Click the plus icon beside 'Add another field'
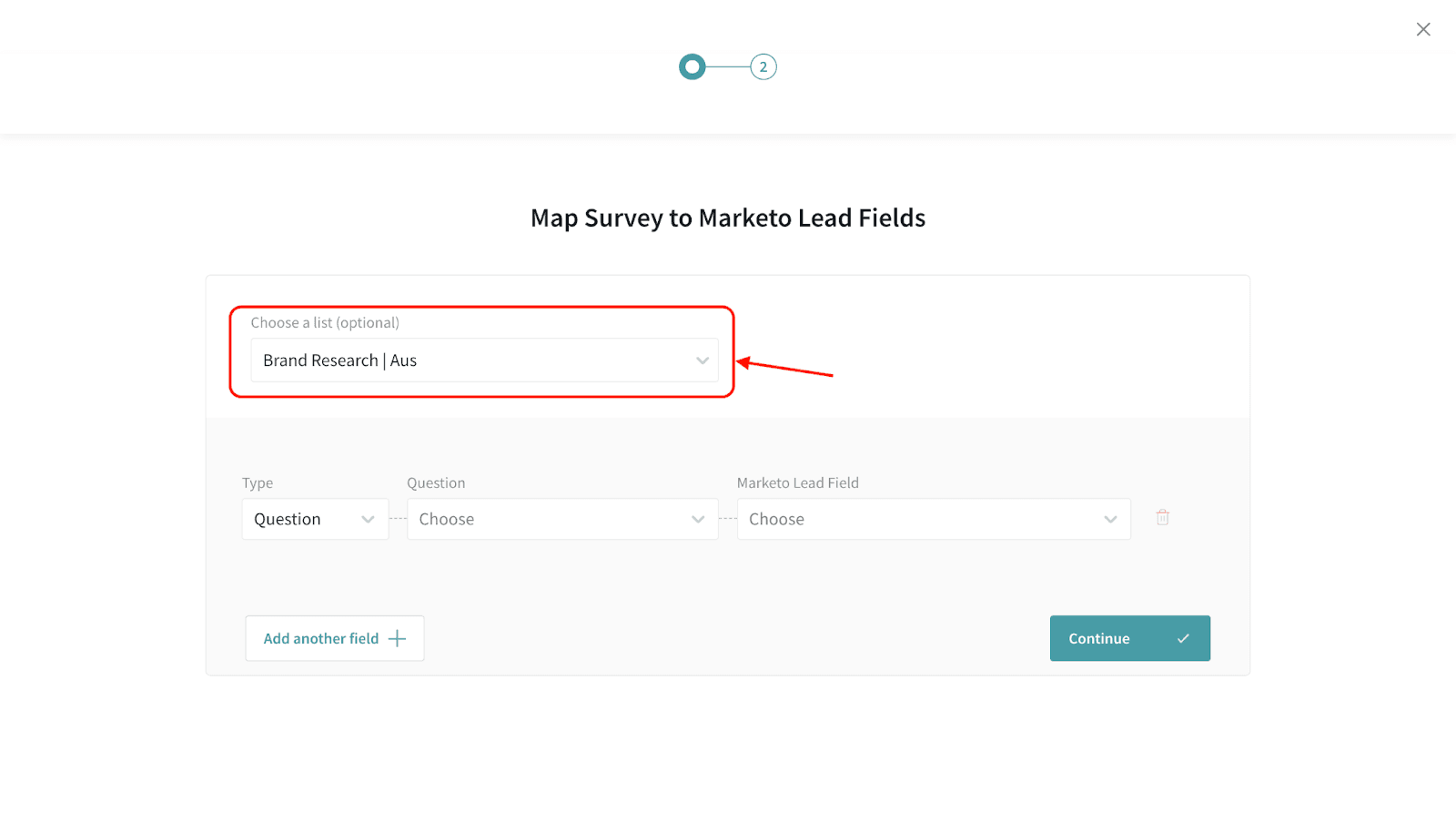The width and height of the screenshot is (1456, 822). [x=397, y=638]
